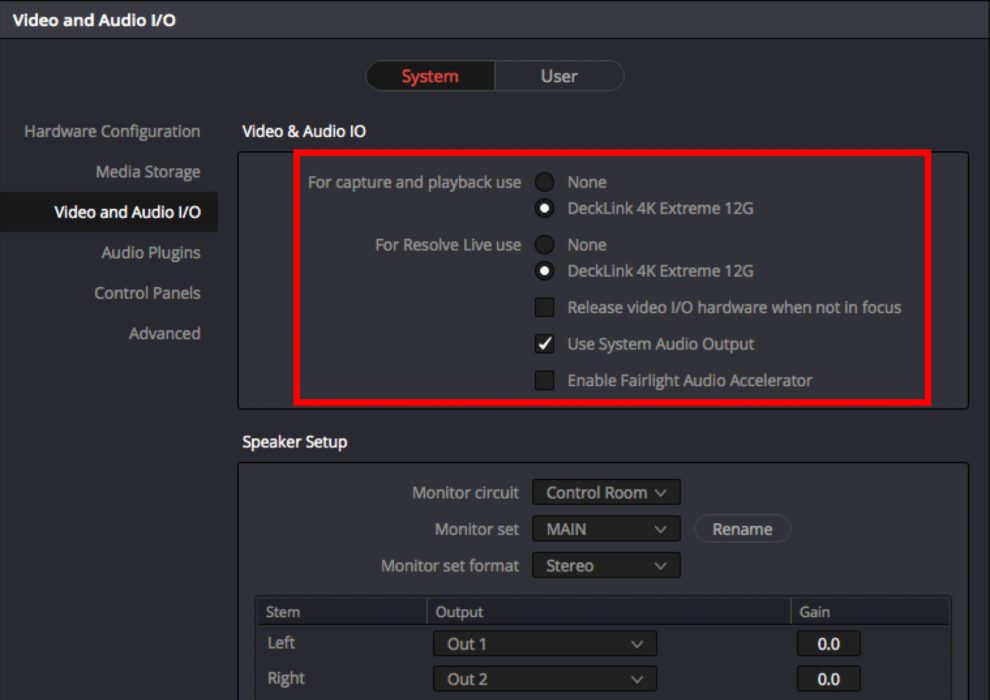Click the Monitor circuit label
This screenshot has width=990, height=700.
point(465,492)
